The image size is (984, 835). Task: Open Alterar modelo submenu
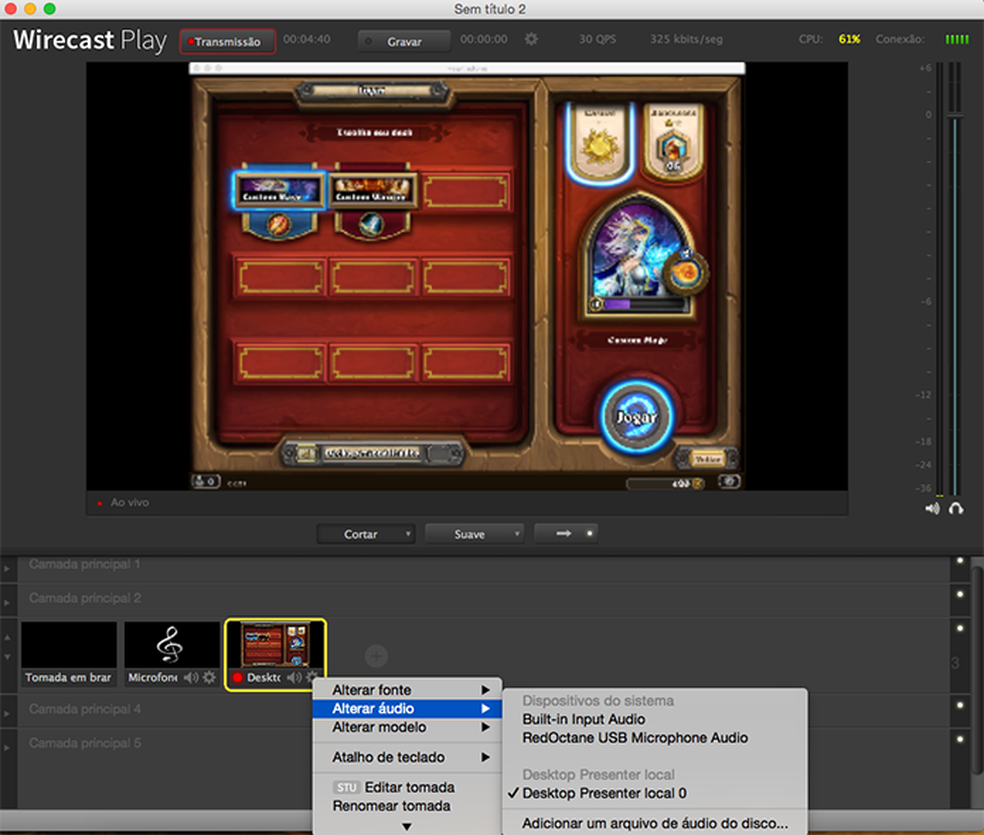tap(407, 727)
